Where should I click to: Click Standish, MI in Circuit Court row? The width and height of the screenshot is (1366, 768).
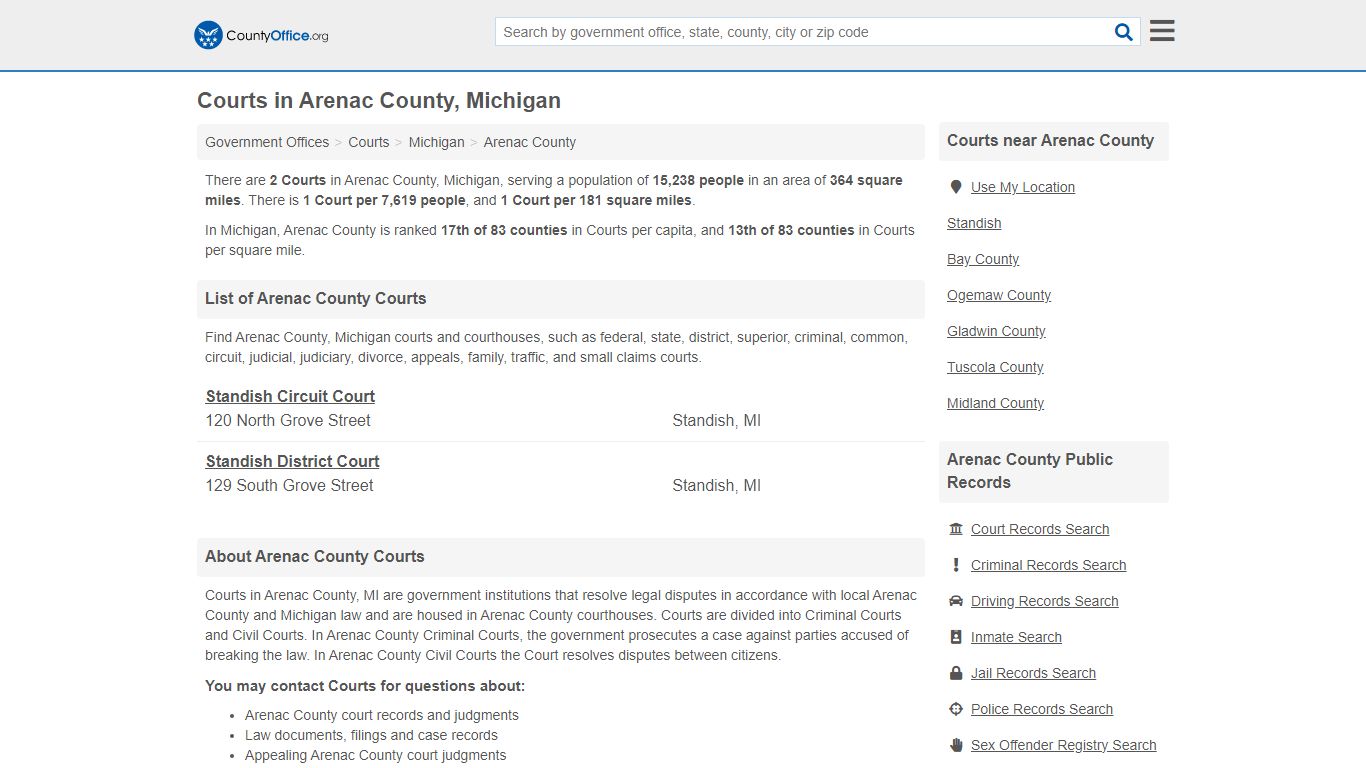tap(716, 421)
